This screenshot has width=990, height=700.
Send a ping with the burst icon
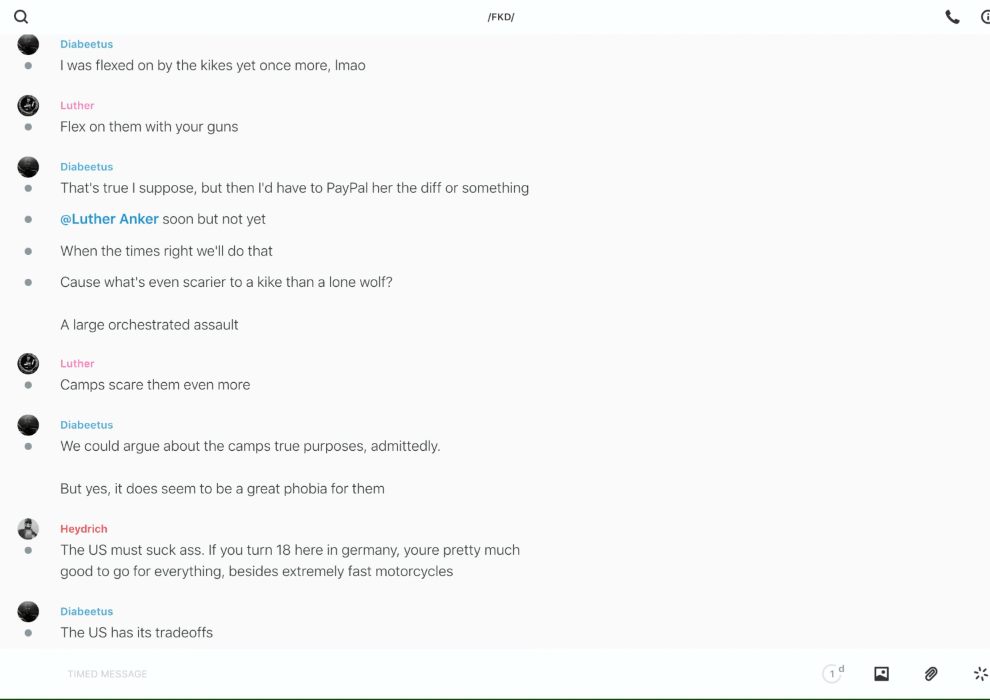pos(980,674)
